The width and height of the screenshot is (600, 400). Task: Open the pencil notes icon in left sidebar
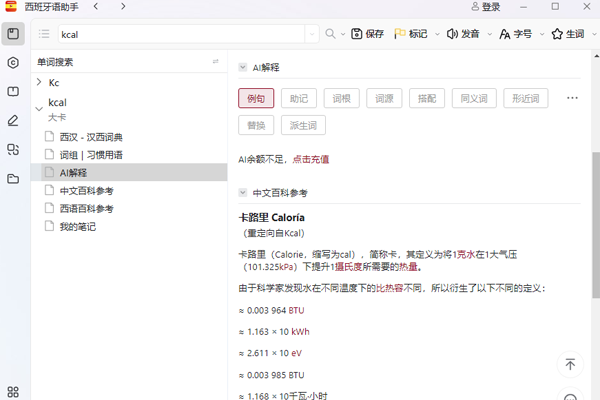(x=13, y=121)
